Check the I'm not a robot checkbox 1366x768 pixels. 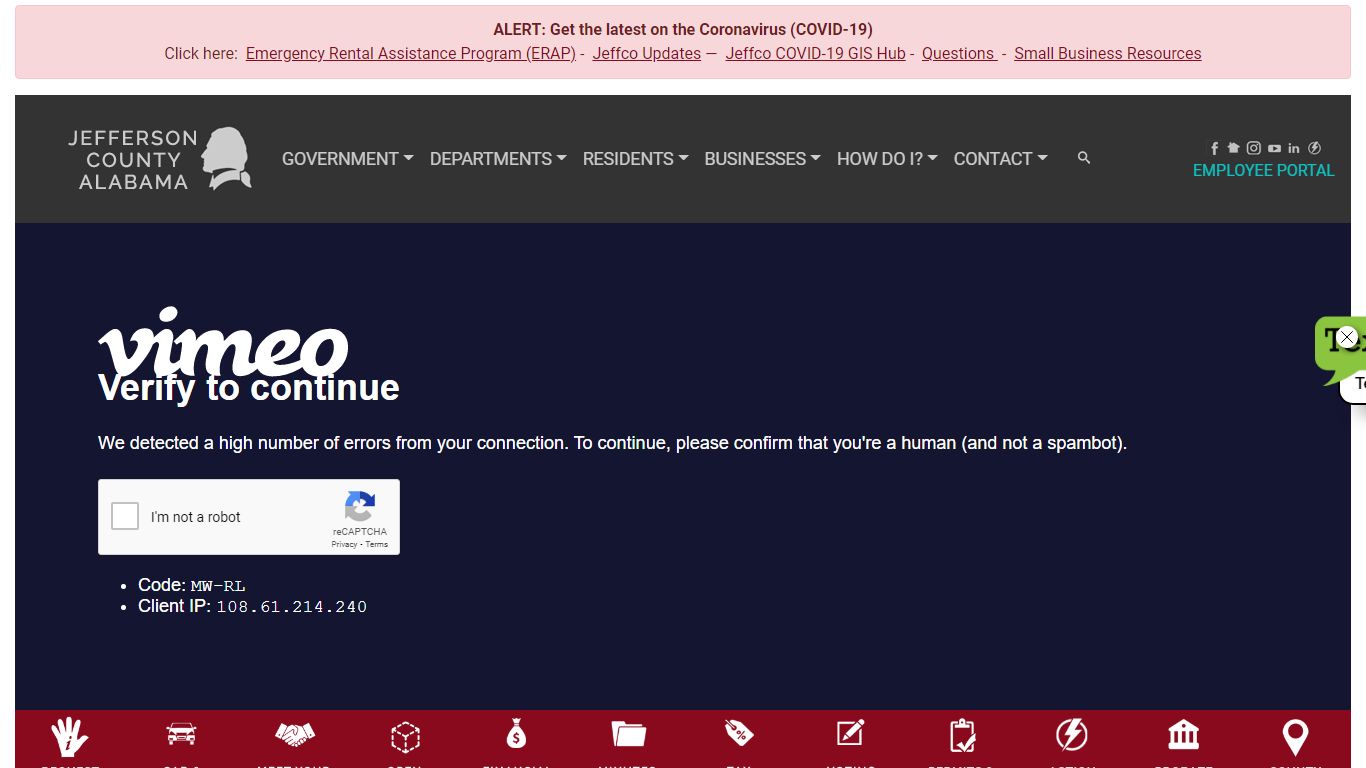point(125,516)
